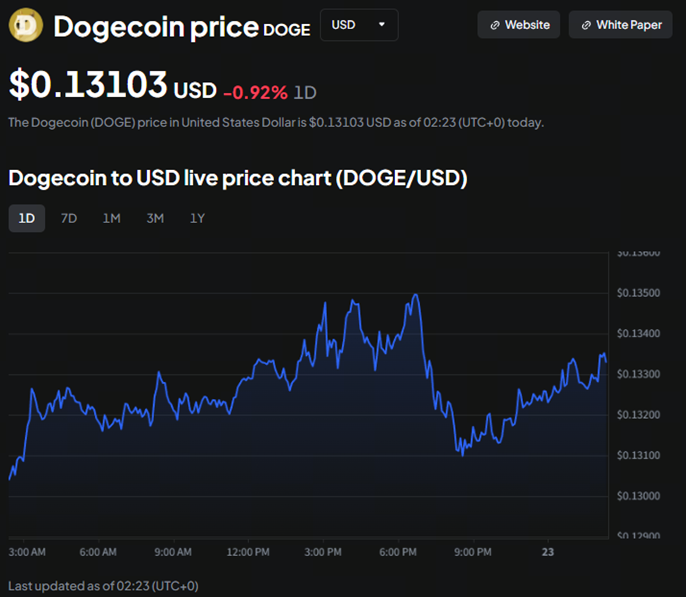Switch to the 7D chart range
This screenshot has height=597, width=686.
[69, 218]
